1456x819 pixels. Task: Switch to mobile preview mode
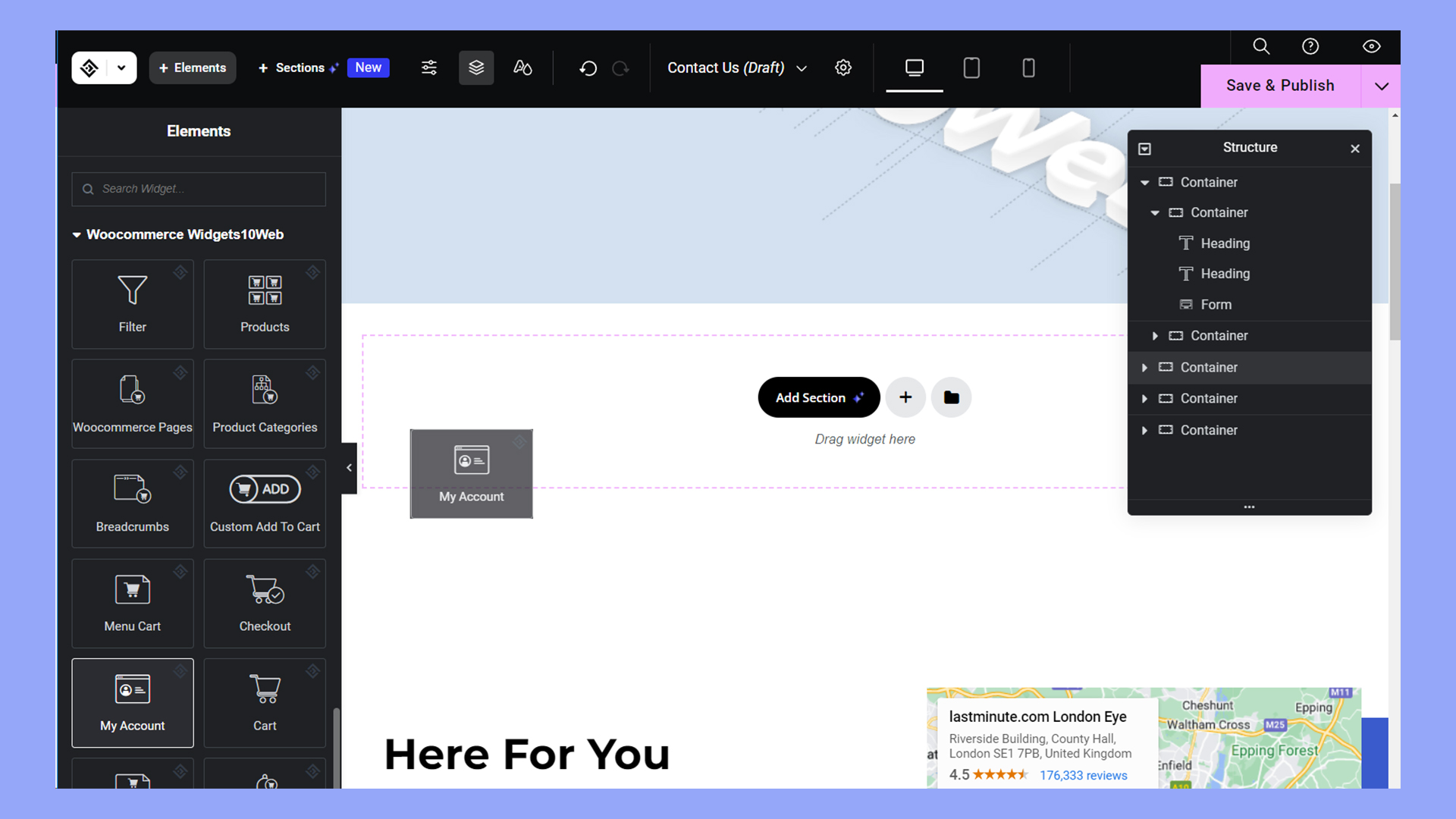tap(1028, 67)
